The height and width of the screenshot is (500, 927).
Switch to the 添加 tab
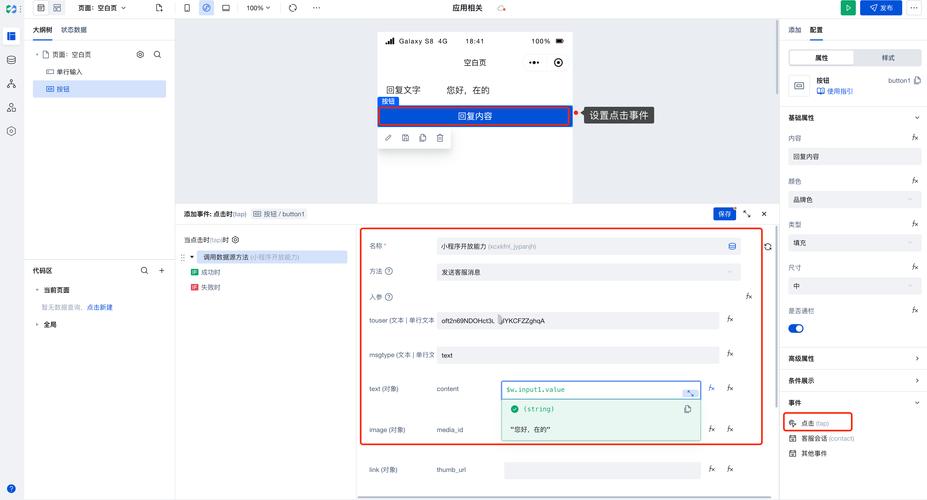(795, 30)
